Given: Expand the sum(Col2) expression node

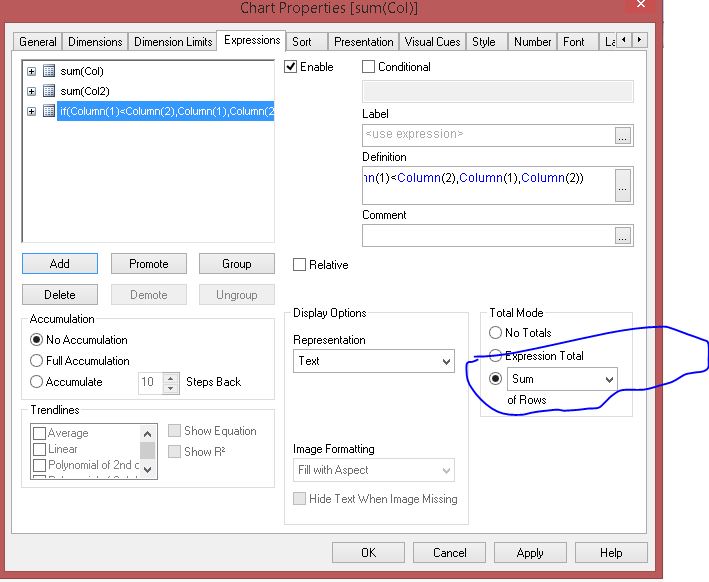Looking at the screenshot, I should [x=31, y=91].
